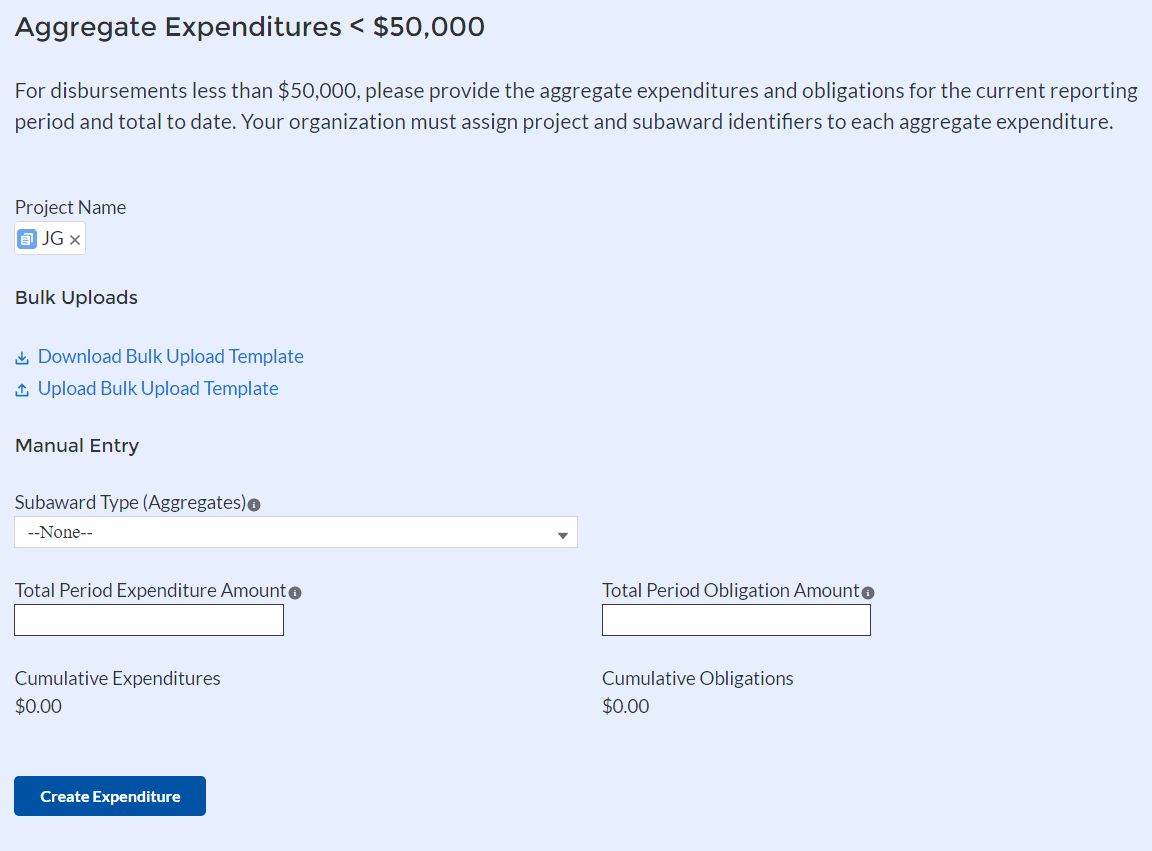
Task: Show info for Total Period Expenditure Amount
Action: click(x=295, y=593)
